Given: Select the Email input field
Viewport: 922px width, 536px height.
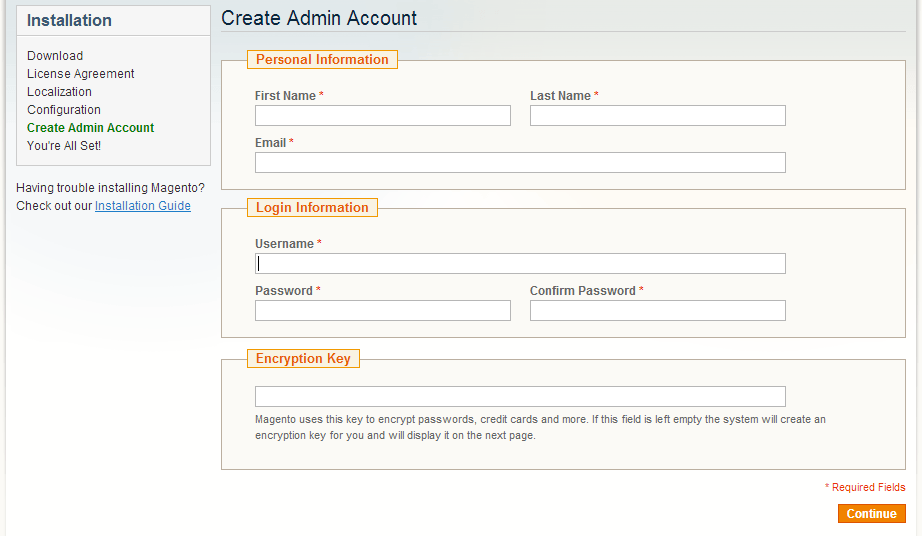Looking at the screenshot, I should (520, 163).
